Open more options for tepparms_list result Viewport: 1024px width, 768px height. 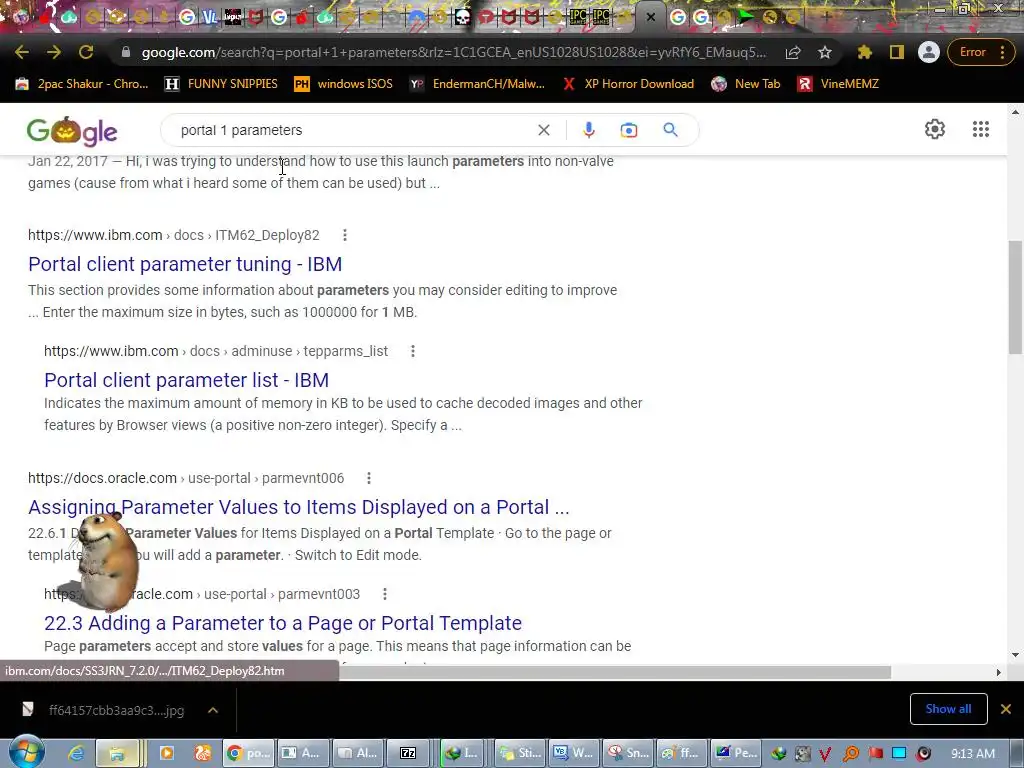pos(413,351)
